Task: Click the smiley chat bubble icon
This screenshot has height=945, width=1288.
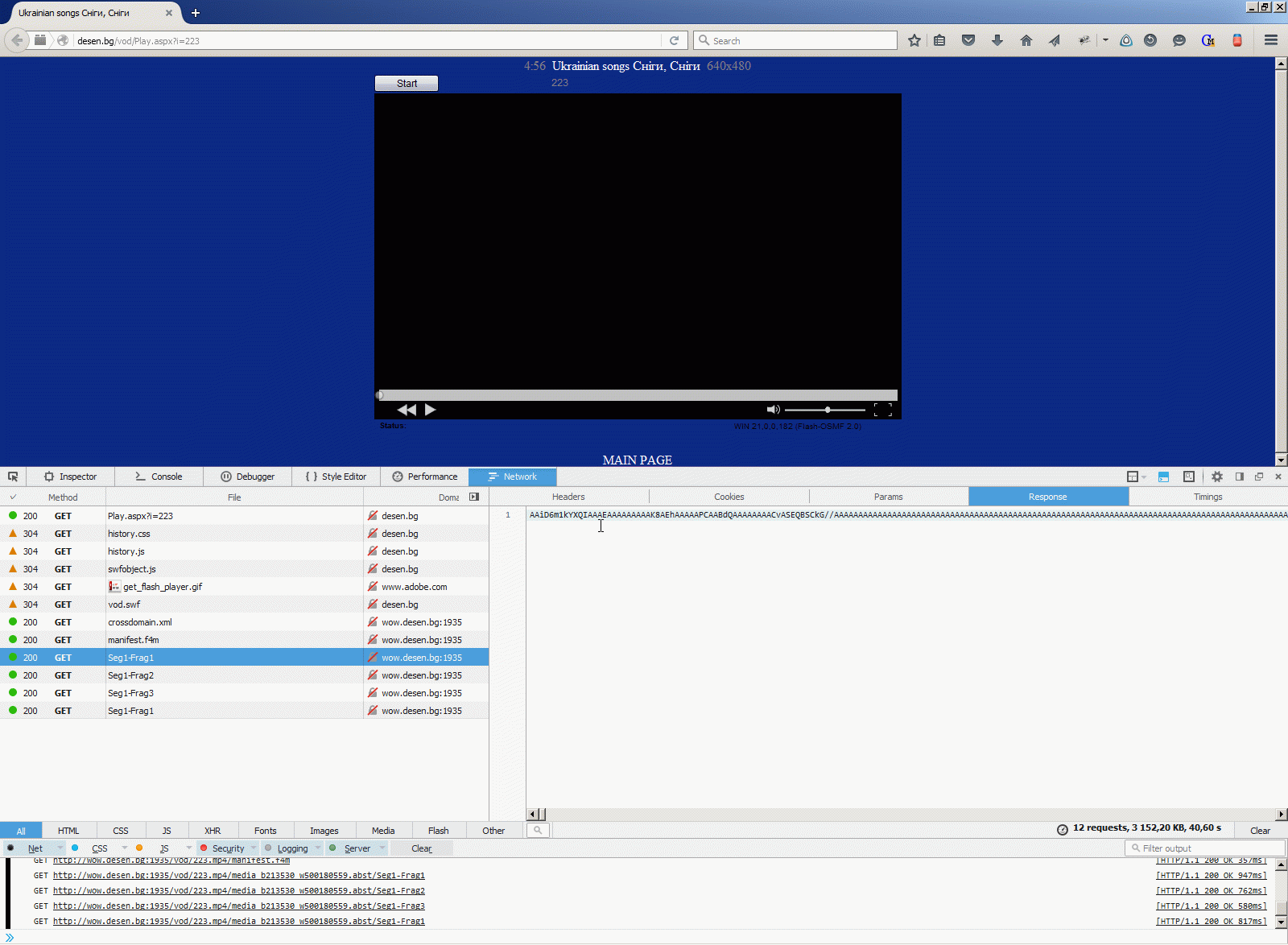Action: 1179,40
